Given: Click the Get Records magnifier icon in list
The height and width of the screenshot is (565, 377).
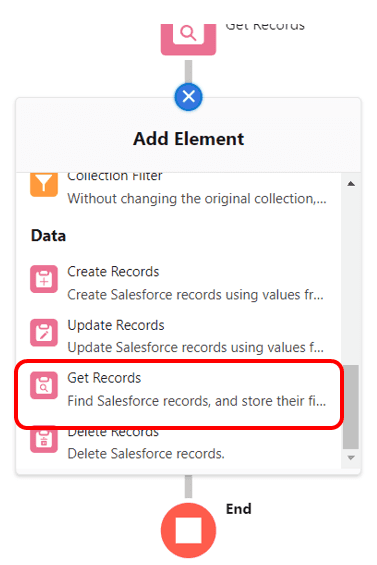Looking at the screenshot, I should click(x=44, y=386).
